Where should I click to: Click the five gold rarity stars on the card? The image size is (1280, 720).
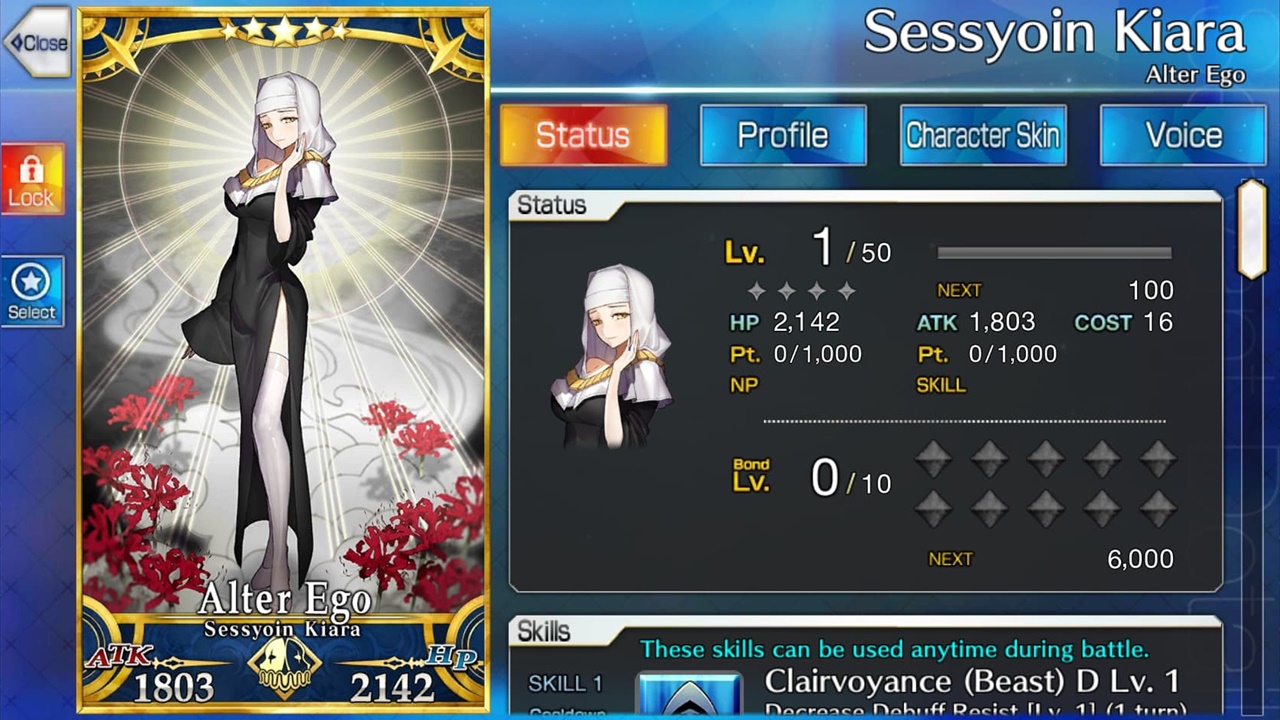pos(284,29)
